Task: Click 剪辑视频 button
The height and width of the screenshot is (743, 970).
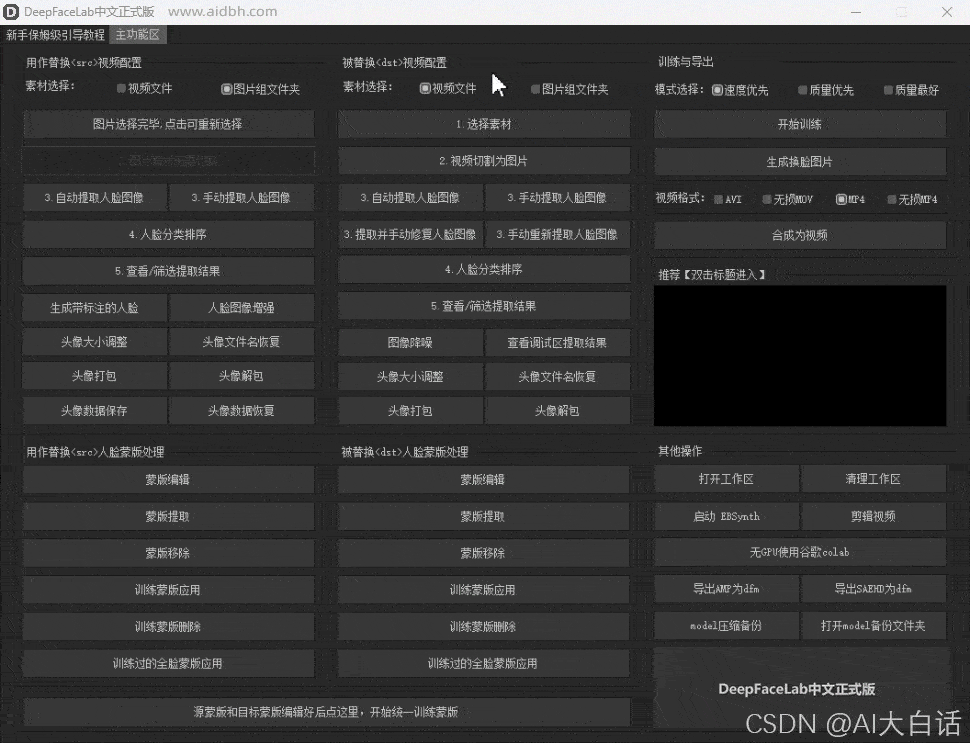Action: coord(873,516)
